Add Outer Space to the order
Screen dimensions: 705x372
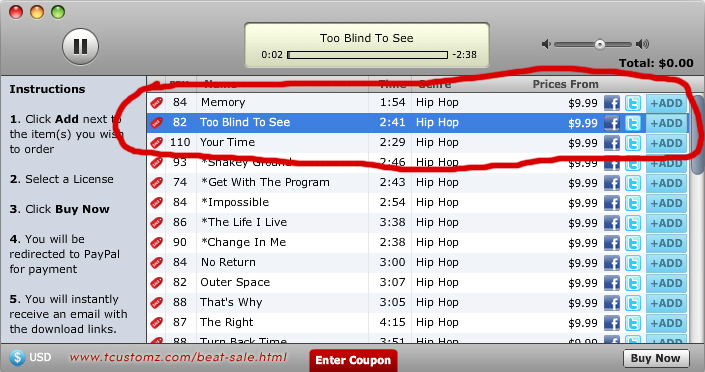[666, 283]
